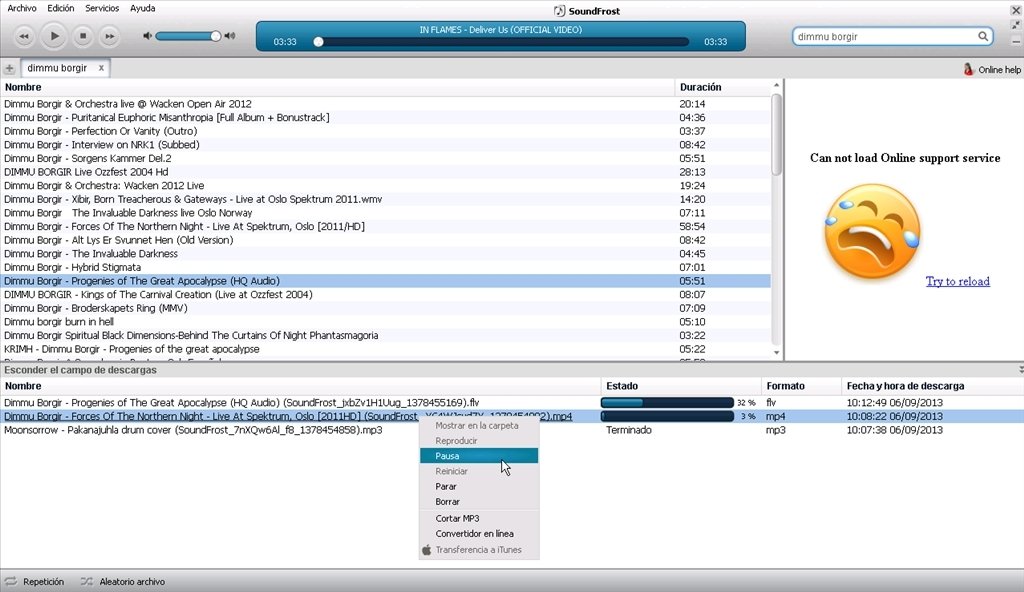Click the results list vertical scrollbar thumb
Screen dimensions: 1024x592
coord(776,135)
